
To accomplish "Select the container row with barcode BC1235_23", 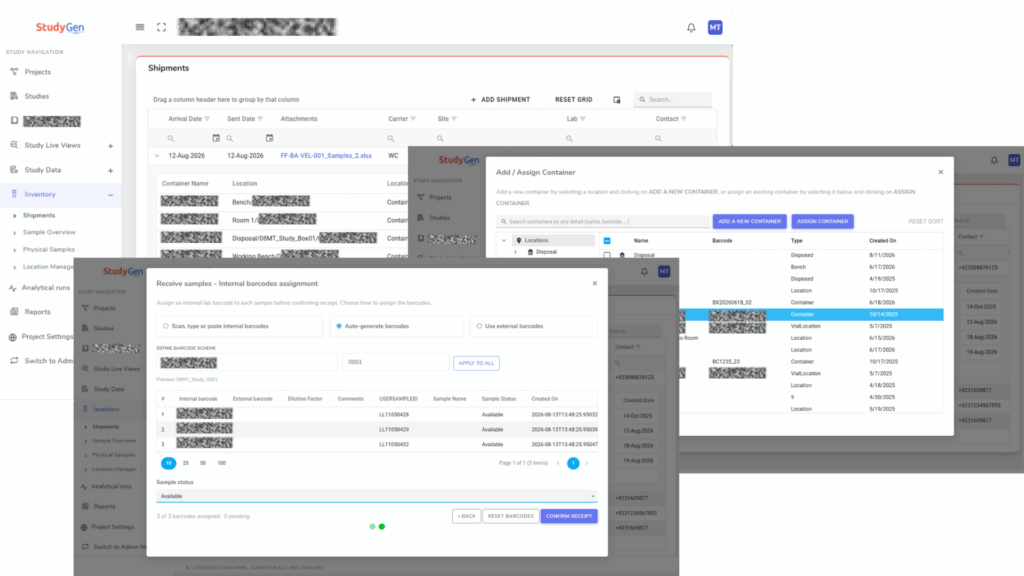I will (811, 361).
